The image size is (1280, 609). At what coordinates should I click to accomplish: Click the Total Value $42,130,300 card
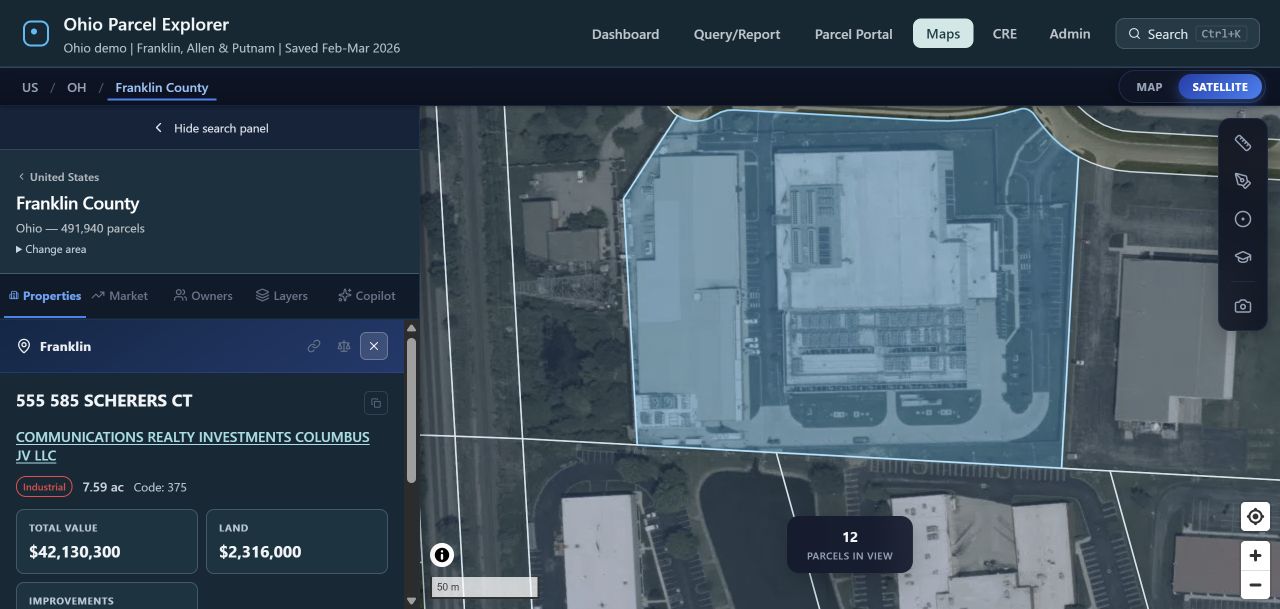pyautogui.click(x=107, y=541)
